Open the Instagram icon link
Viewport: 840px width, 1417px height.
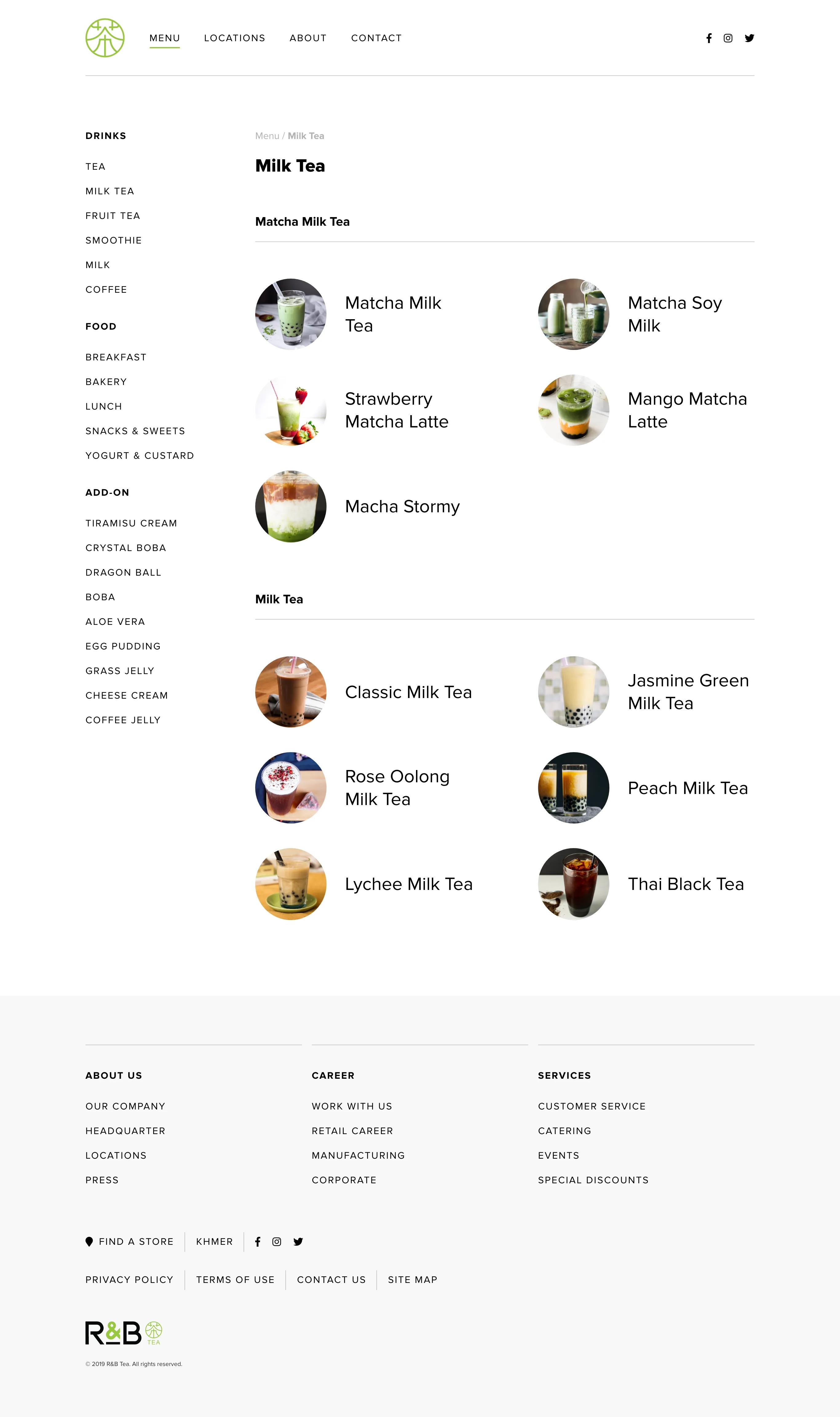point(728,38)
